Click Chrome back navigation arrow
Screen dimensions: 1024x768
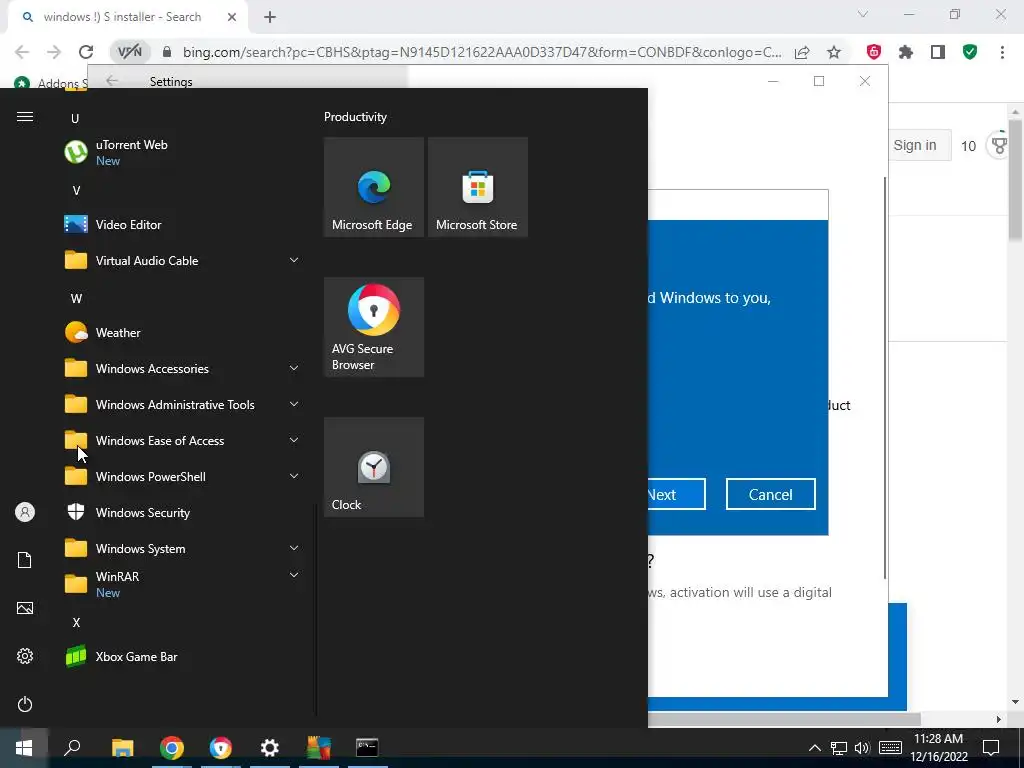22,52
